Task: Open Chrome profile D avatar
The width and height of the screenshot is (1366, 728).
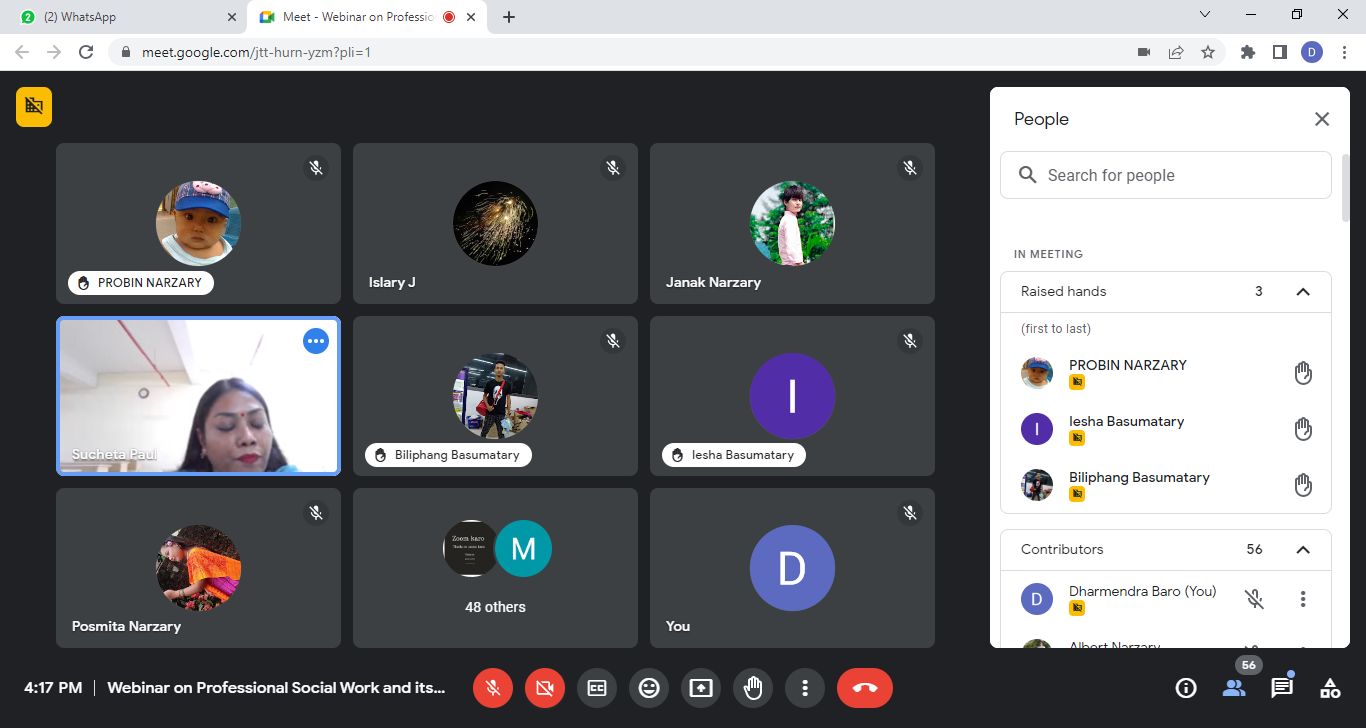Action: (x=1312, y=52)
